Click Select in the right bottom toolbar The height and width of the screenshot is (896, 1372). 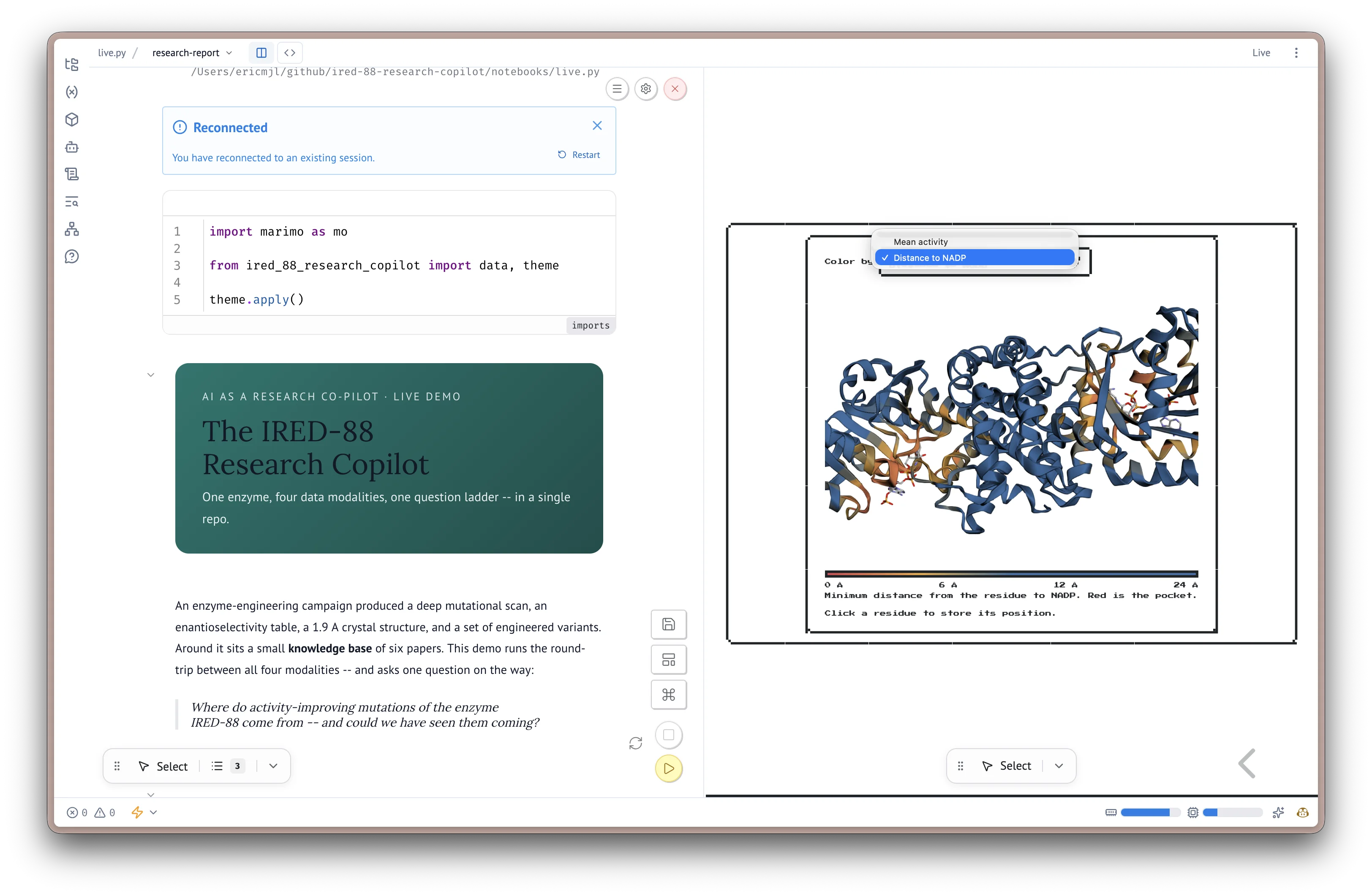1007,766
